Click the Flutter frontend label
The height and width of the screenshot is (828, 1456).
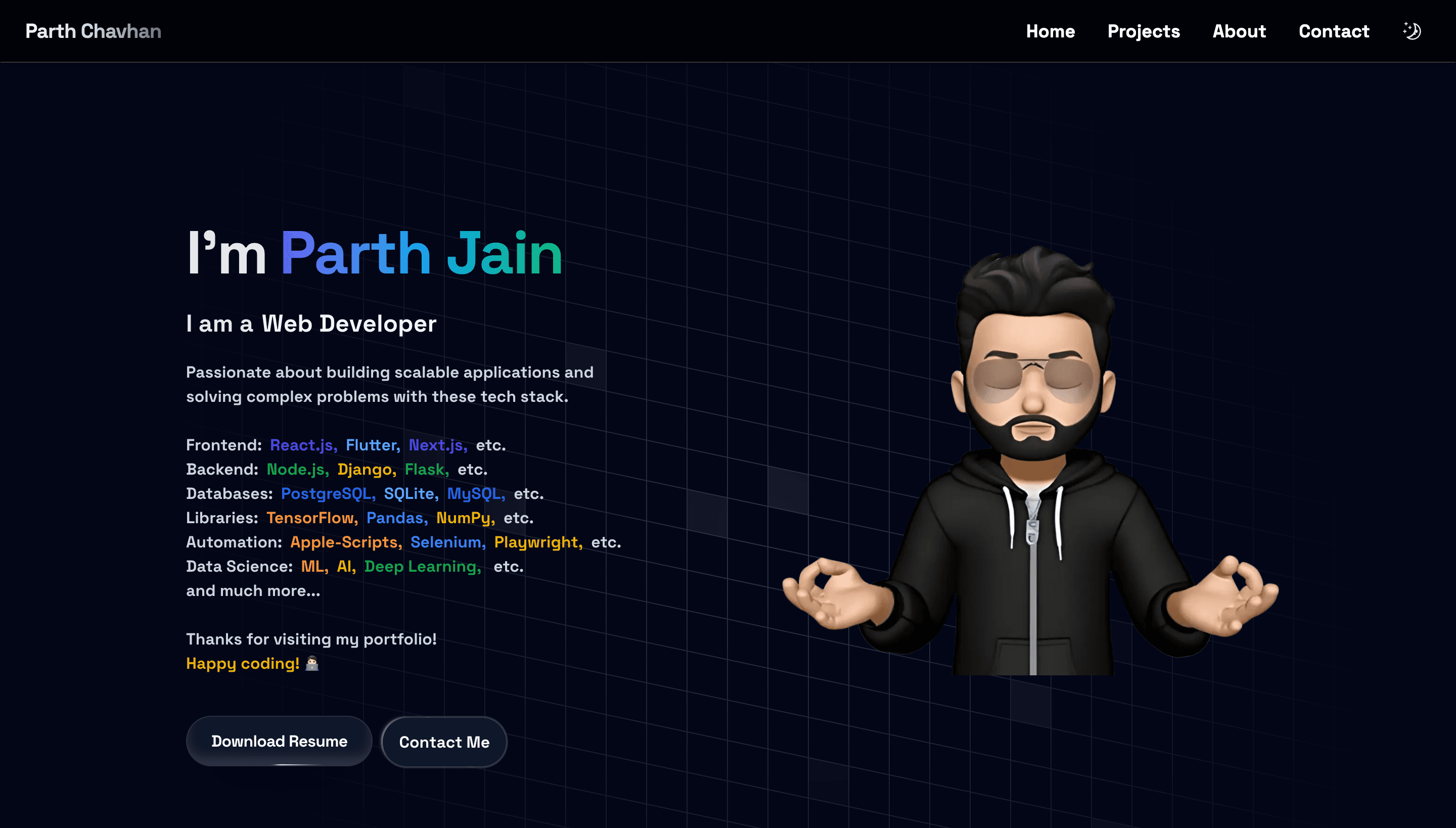pos(373,445)
